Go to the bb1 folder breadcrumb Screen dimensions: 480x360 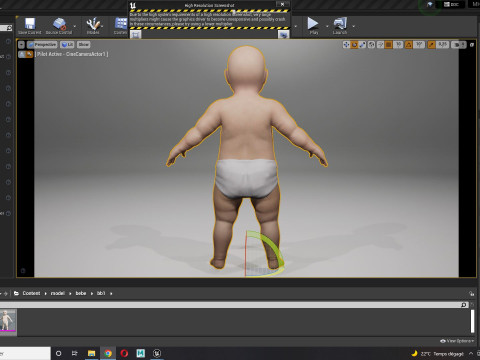(101, 293)
